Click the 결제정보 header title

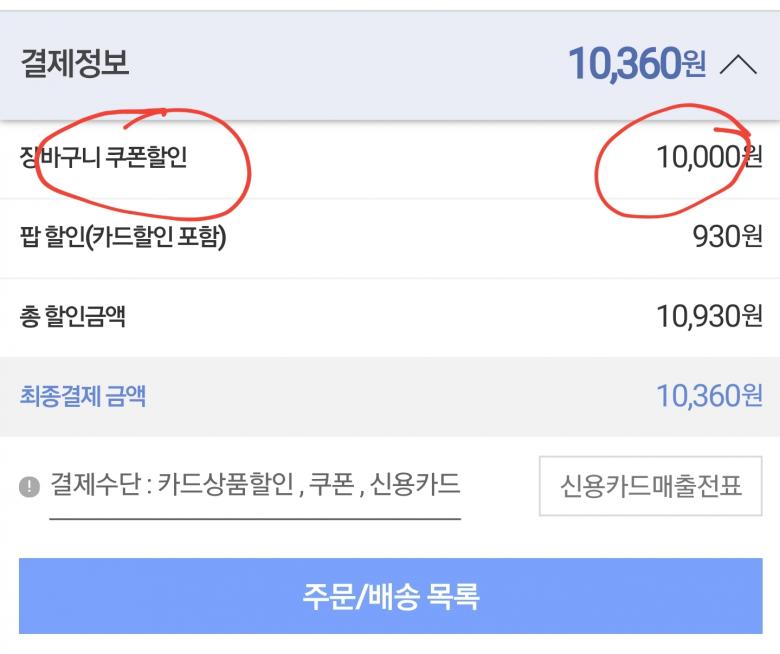(x=75, y=65)
